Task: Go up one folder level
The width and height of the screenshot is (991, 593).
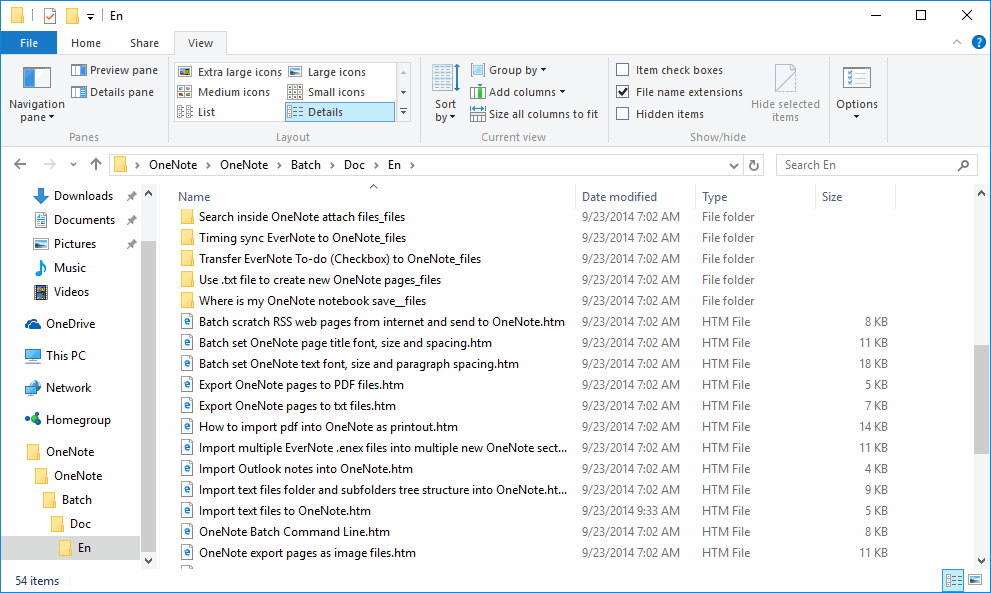Action: tap(95, 165)
